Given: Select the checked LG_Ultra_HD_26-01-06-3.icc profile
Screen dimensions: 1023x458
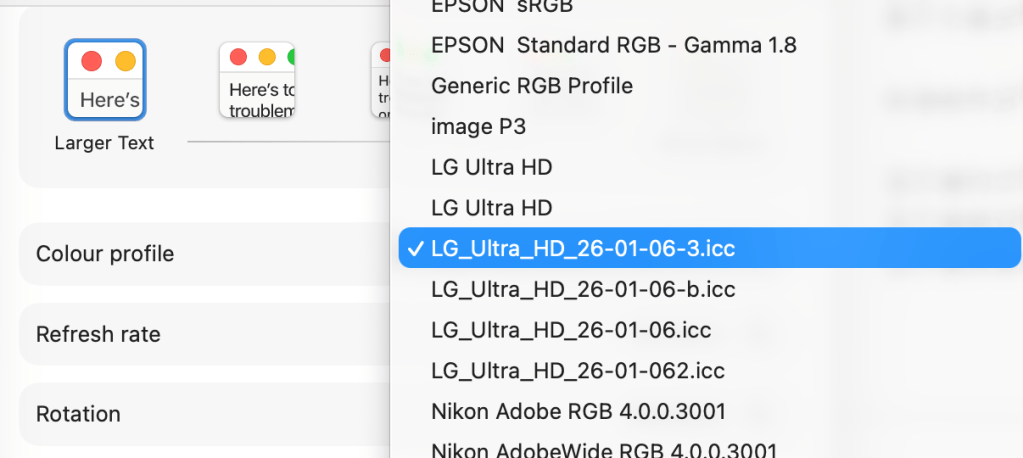Looking at the screenshot, I should pos(583,248).
